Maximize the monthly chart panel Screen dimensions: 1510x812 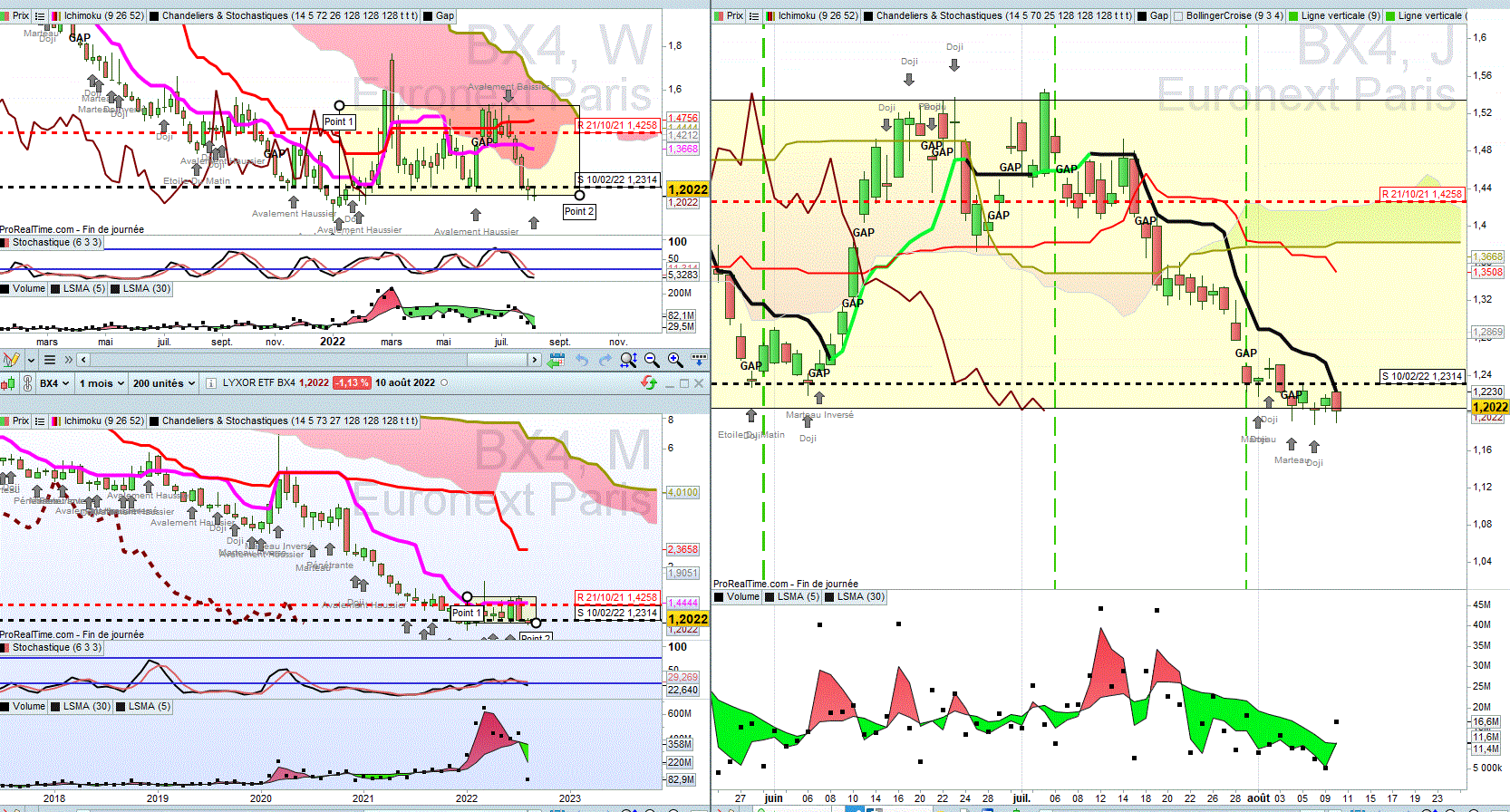tap(684, 383)
